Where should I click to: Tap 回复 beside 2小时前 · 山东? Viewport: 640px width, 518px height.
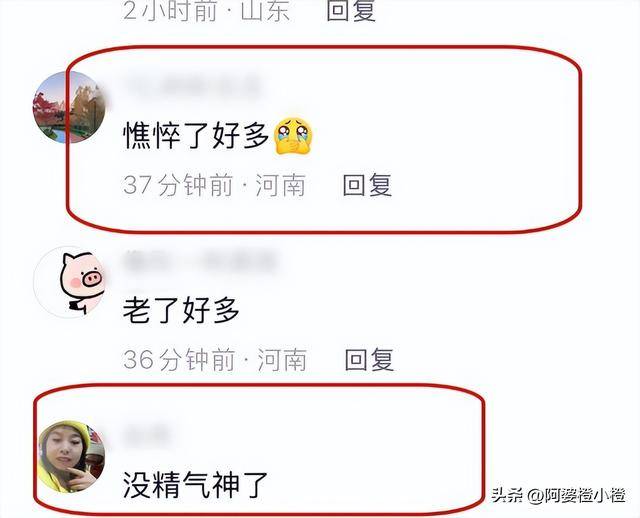[x=351, y=10]
